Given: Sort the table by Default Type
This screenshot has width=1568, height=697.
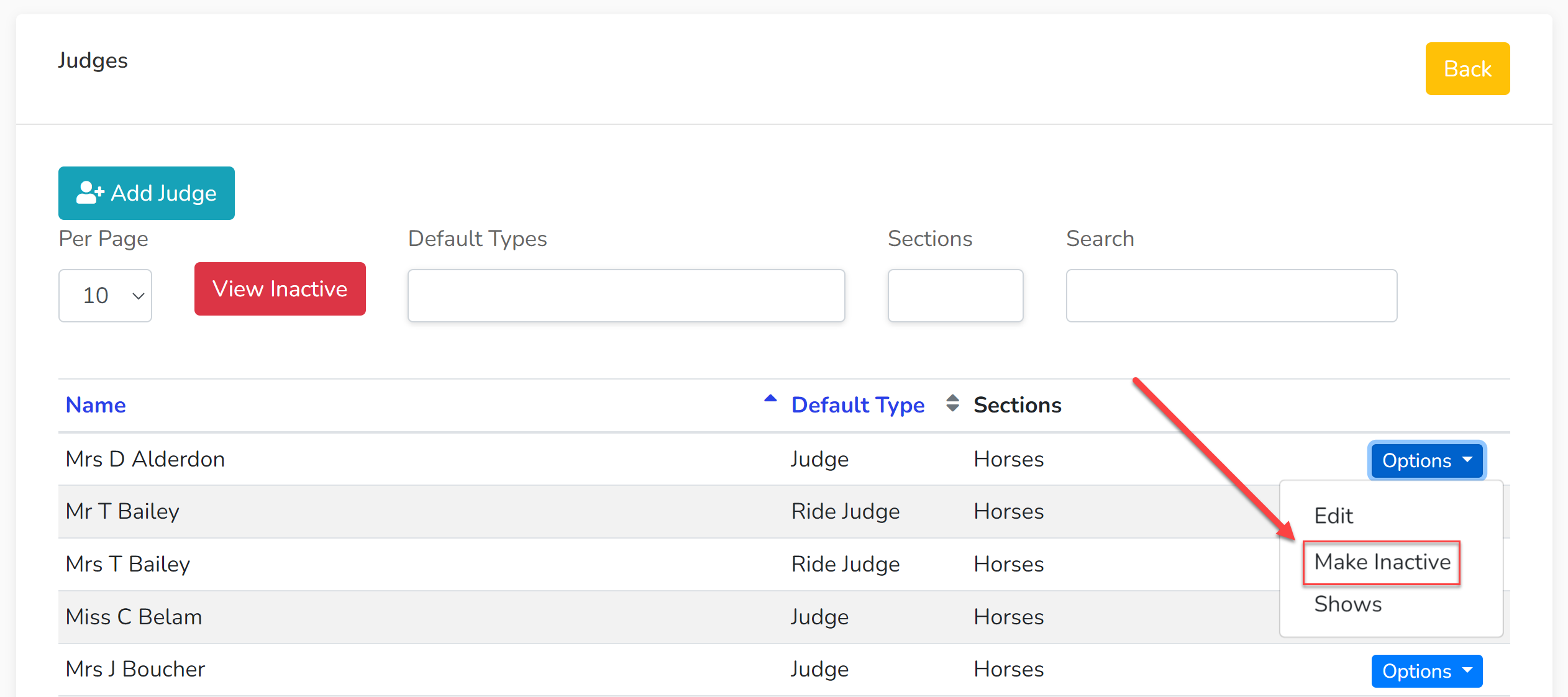Looking at the screenshot, I should [858, 405].
